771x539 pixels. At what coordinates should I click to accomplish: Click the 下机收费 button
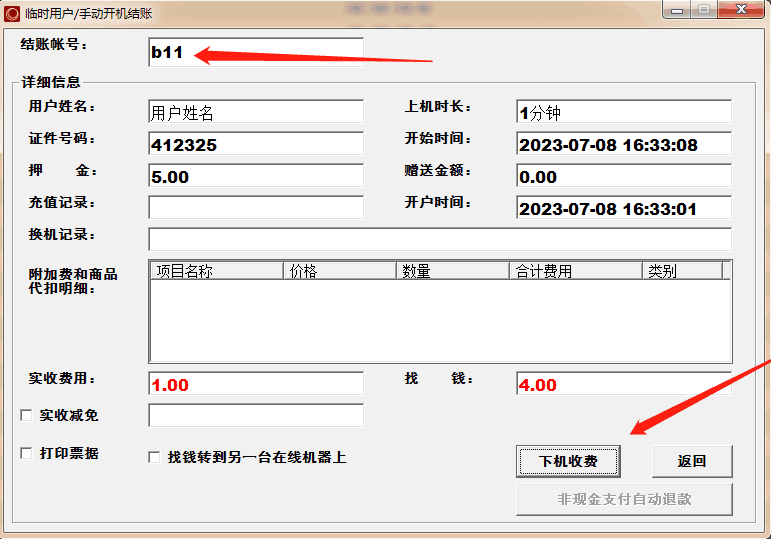click(568, 461)
